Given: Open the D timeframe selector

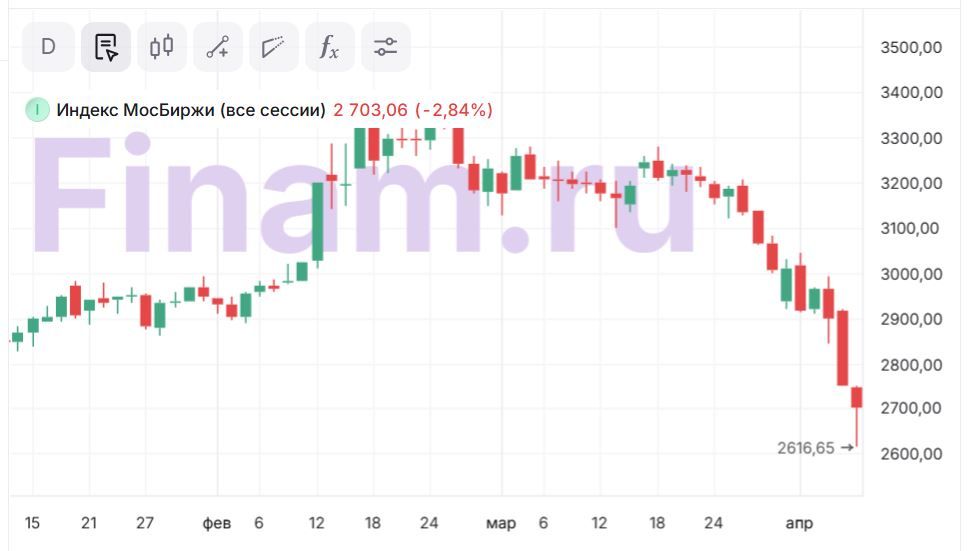Looking at the screenshot, I should [48, 47].
